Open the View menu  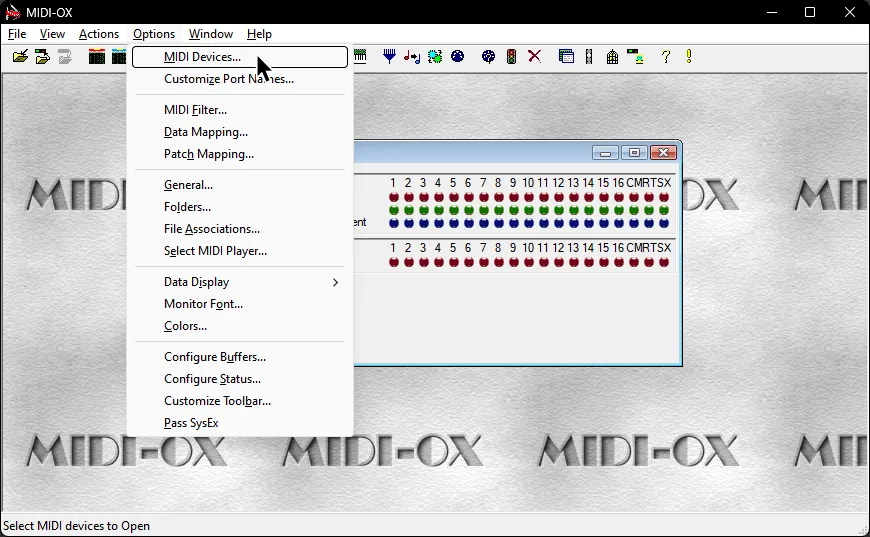coord(52,34)
